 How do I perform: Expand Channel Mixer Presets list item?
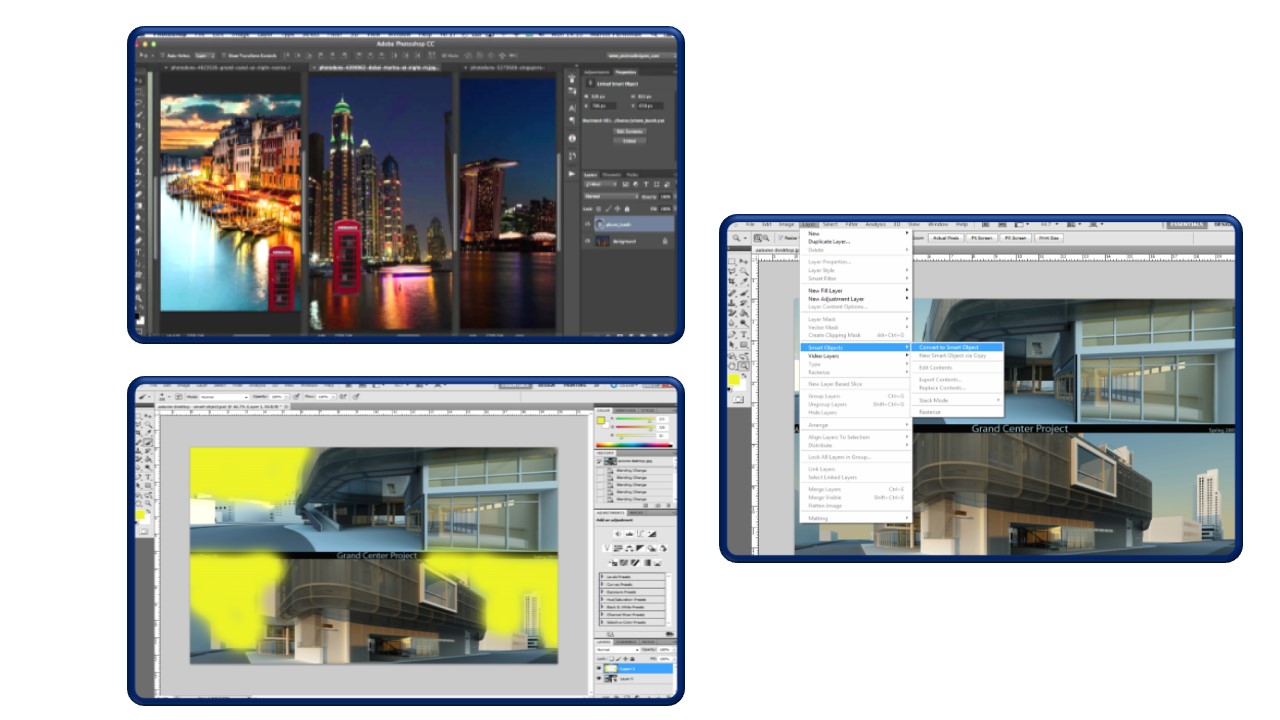(x=602, y=615)
